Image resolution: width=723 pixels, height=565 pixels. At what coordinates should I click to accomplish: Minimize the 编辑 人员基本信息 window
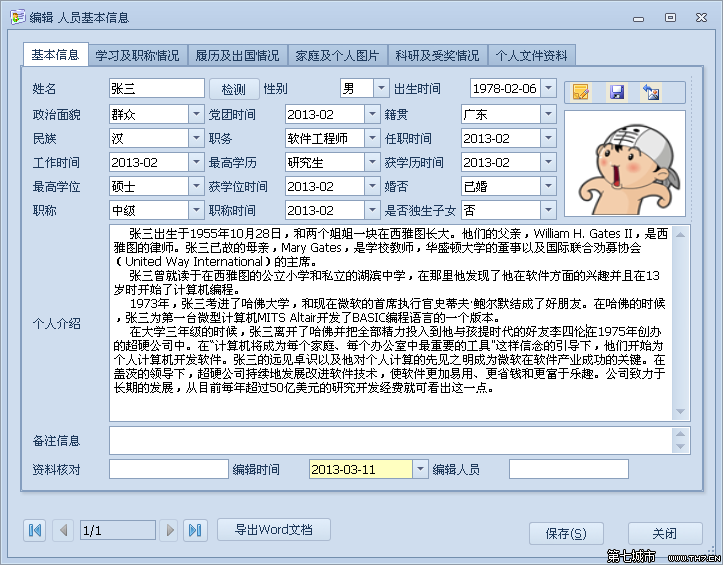point(639,19)
